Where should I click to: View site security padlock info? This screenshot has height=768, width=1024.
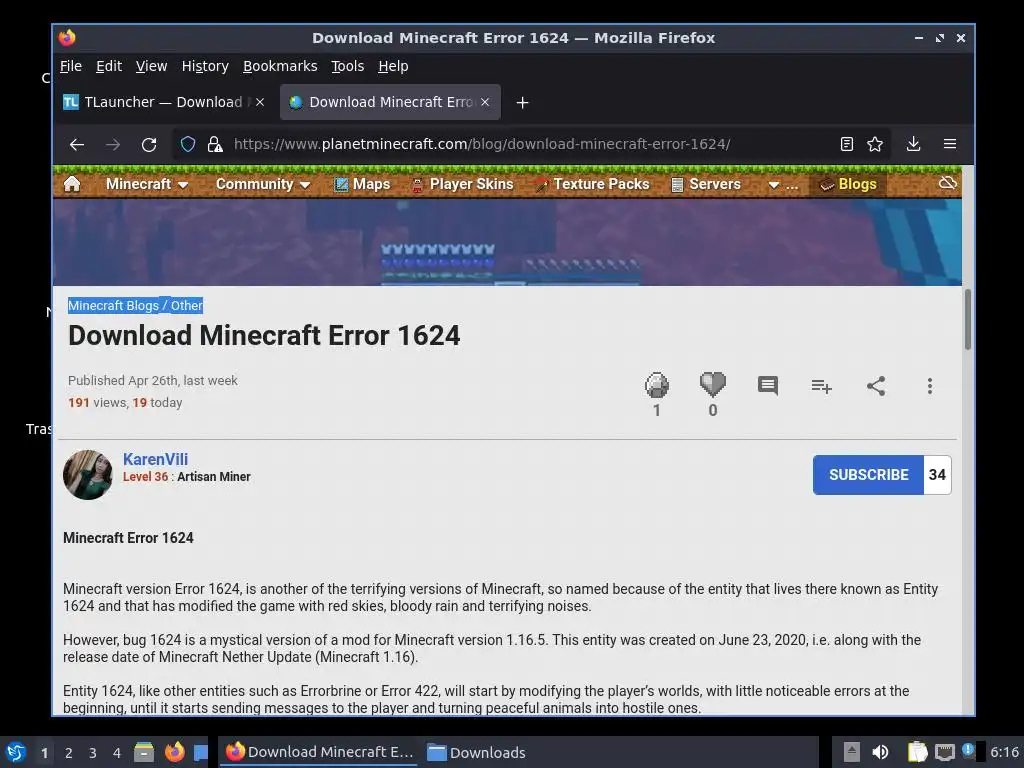(x=215, y=144)
